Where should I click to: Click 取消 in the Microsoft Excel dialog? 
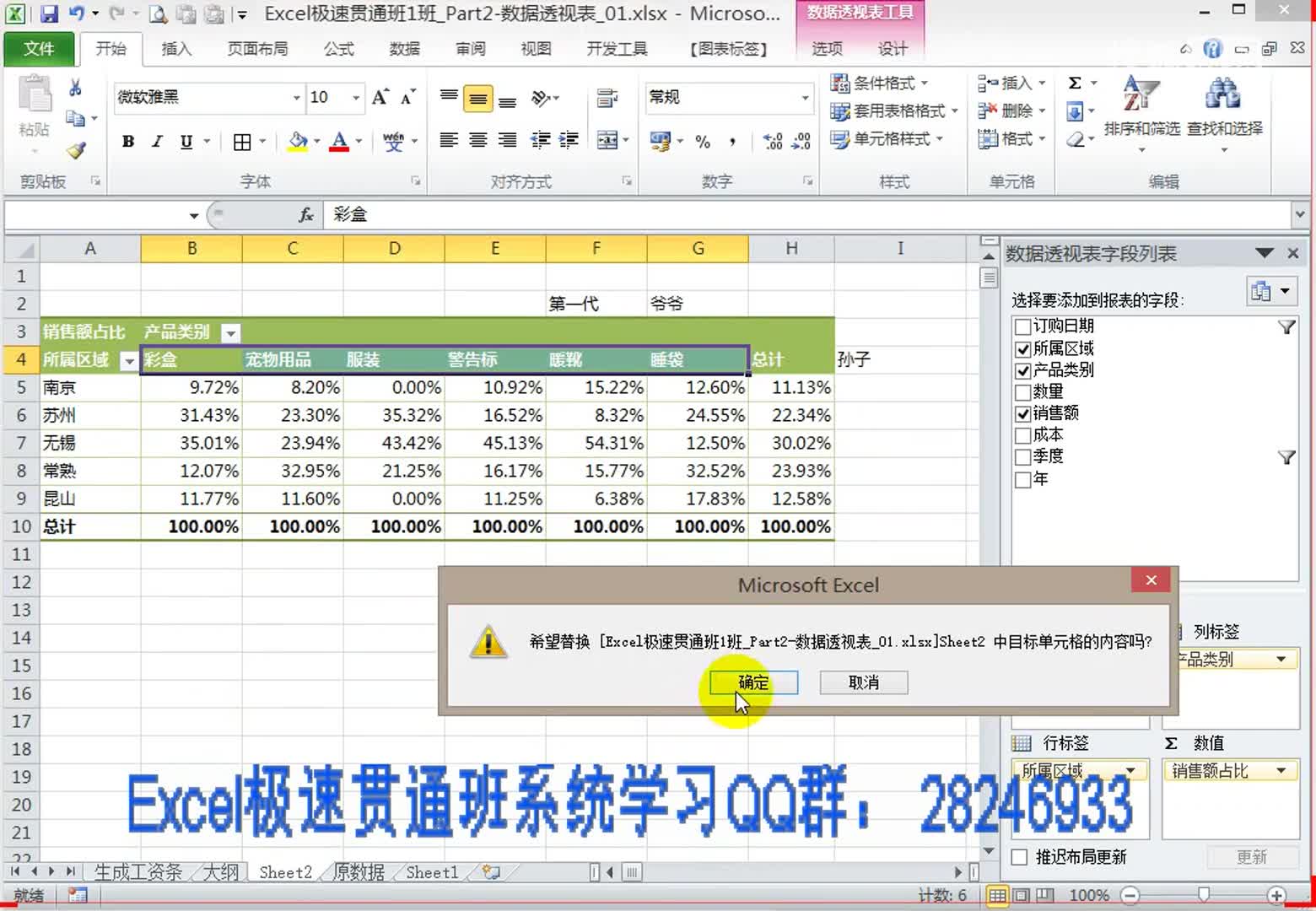[x=864, y=682]
